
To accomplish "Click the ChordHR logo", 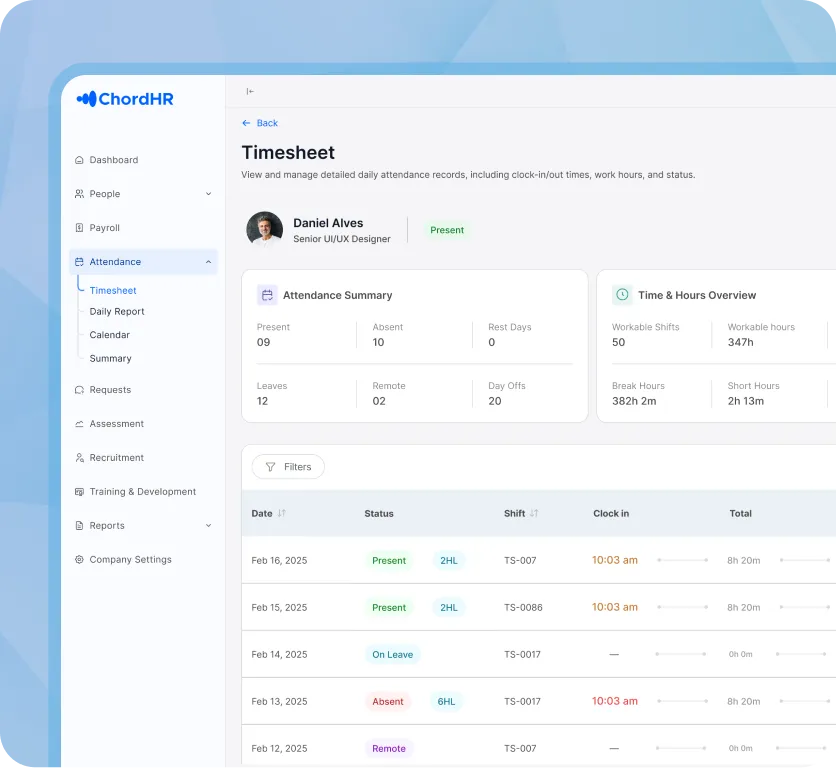I will point(125,99).
